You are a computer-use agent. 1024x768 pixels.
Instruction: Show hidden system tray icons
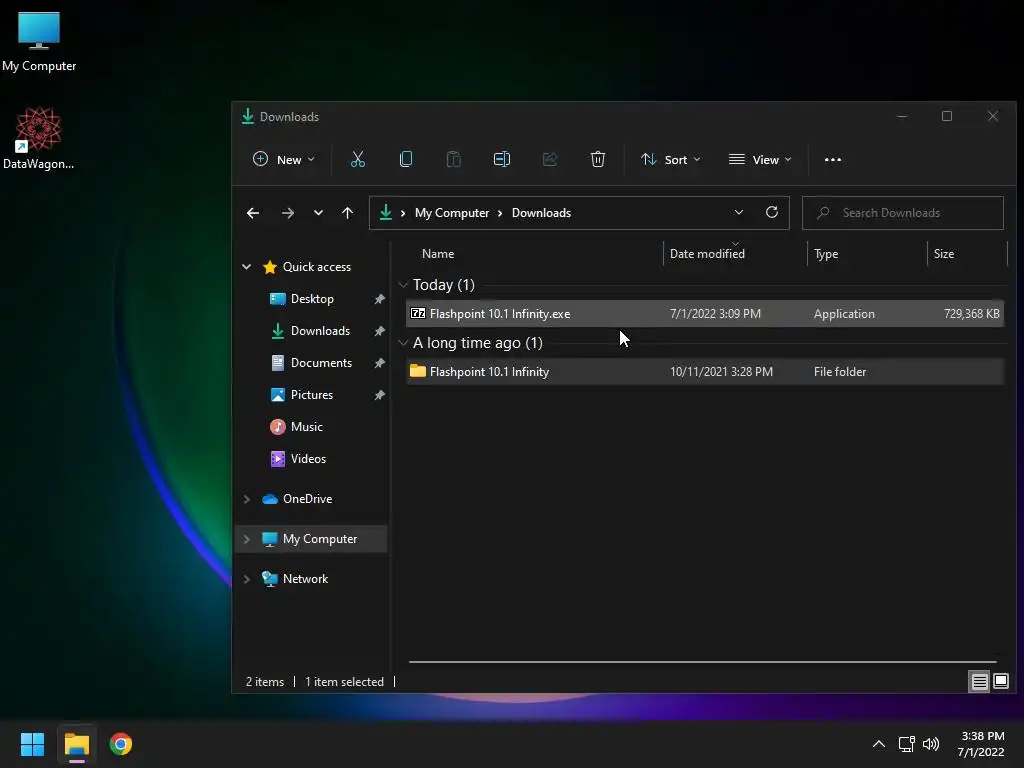[878, 744]
